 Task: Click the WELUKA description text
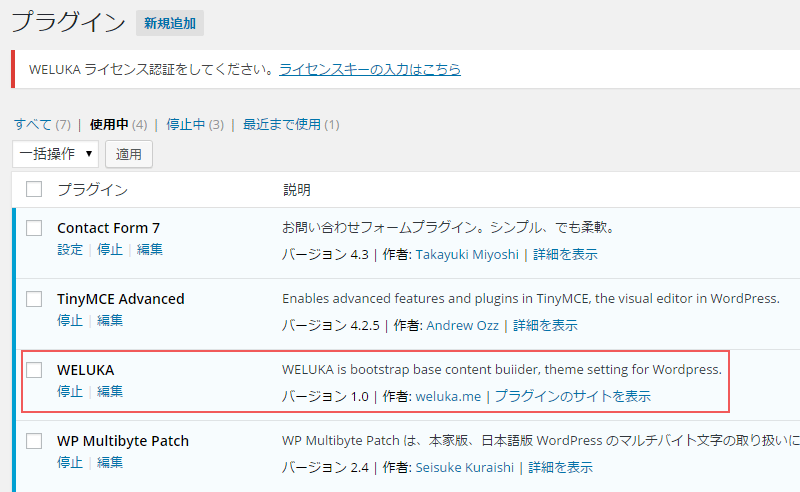(x=502, y=370)
